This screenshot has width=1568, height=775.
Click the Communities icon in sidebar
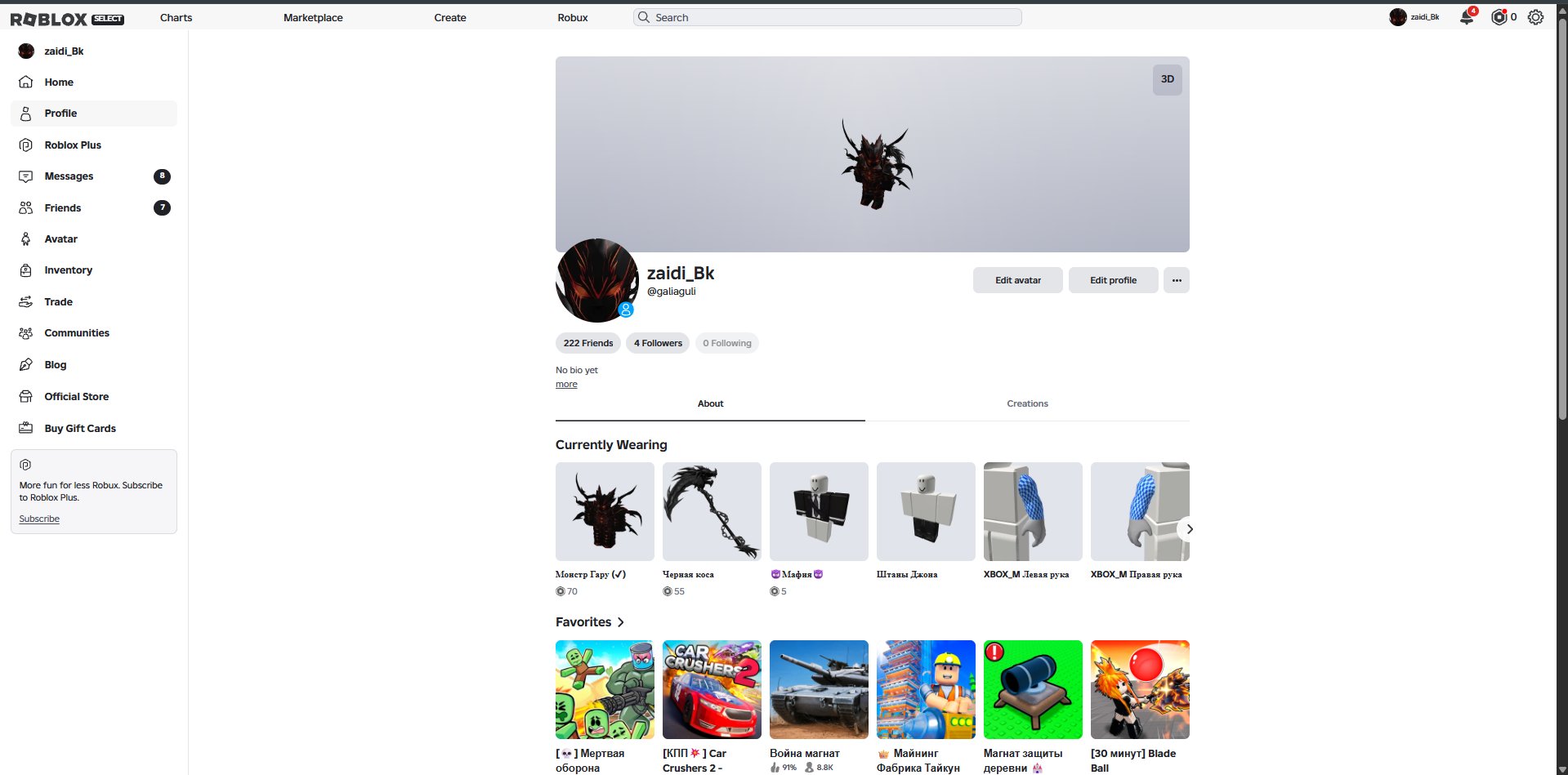pyautogui.click(x=26, y=333)
